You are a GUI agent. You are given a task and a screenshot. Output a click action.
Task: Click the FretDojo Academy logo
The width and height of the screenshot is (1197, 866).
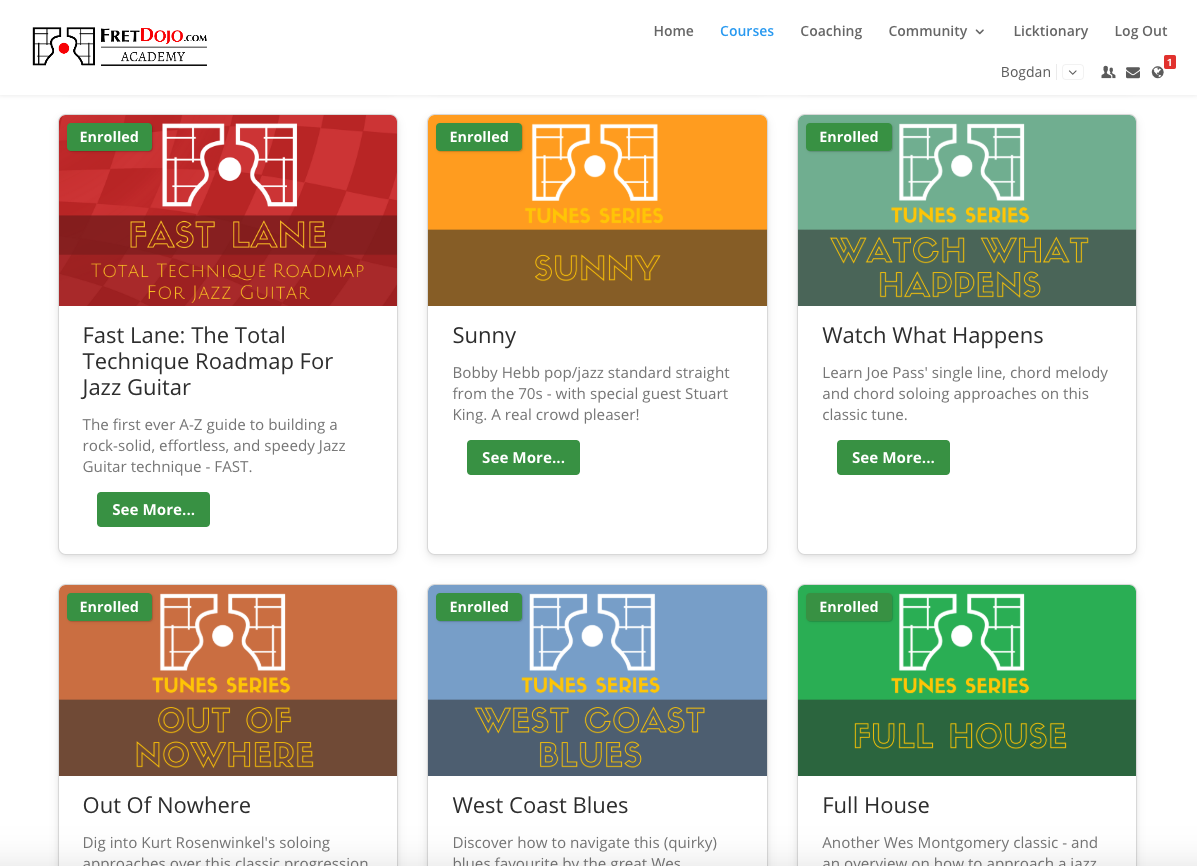coord(120,46)
